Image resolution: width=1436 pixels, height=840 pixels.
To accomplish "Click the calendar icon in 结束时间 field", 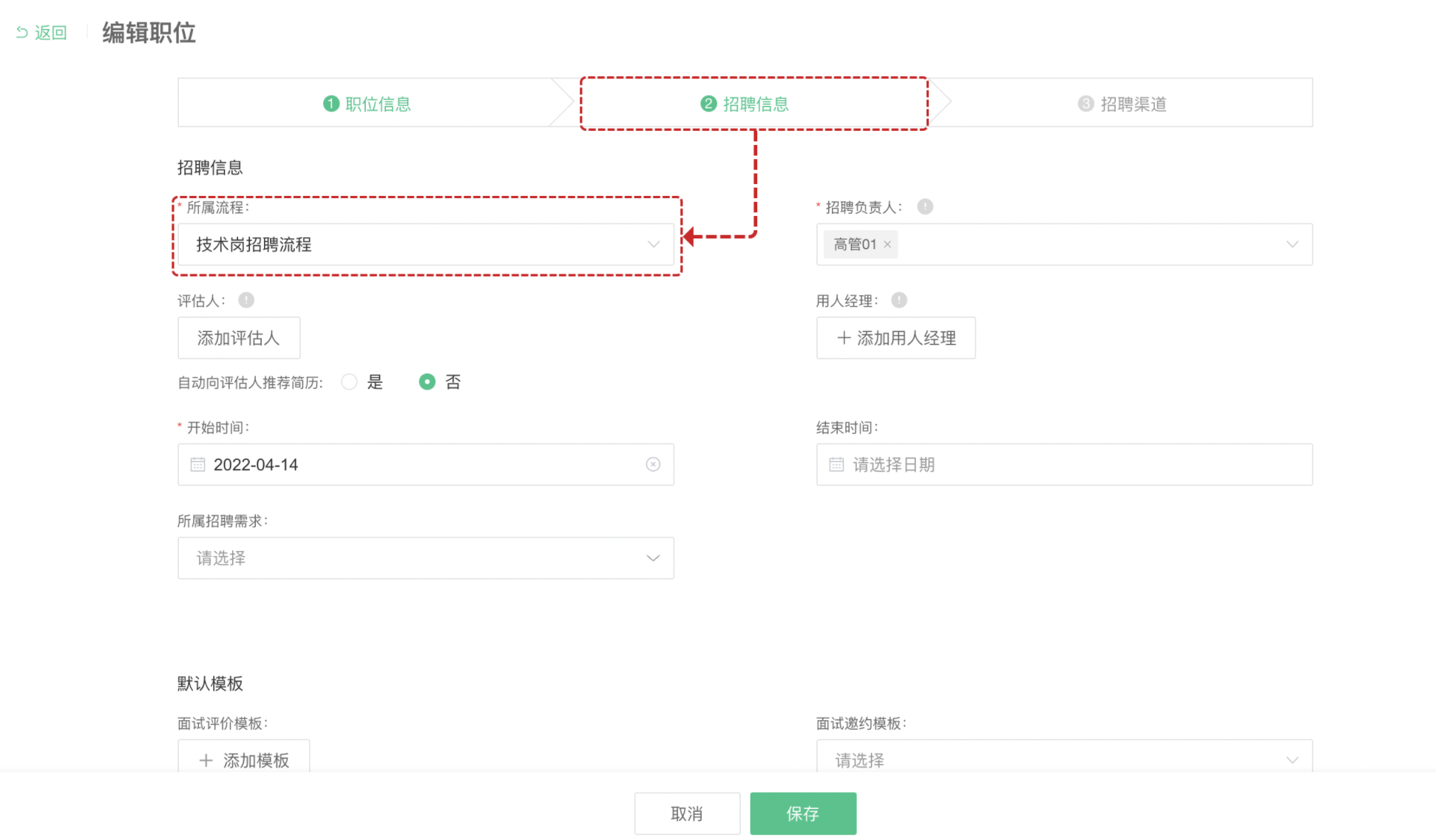I will [x=836, y=464].
